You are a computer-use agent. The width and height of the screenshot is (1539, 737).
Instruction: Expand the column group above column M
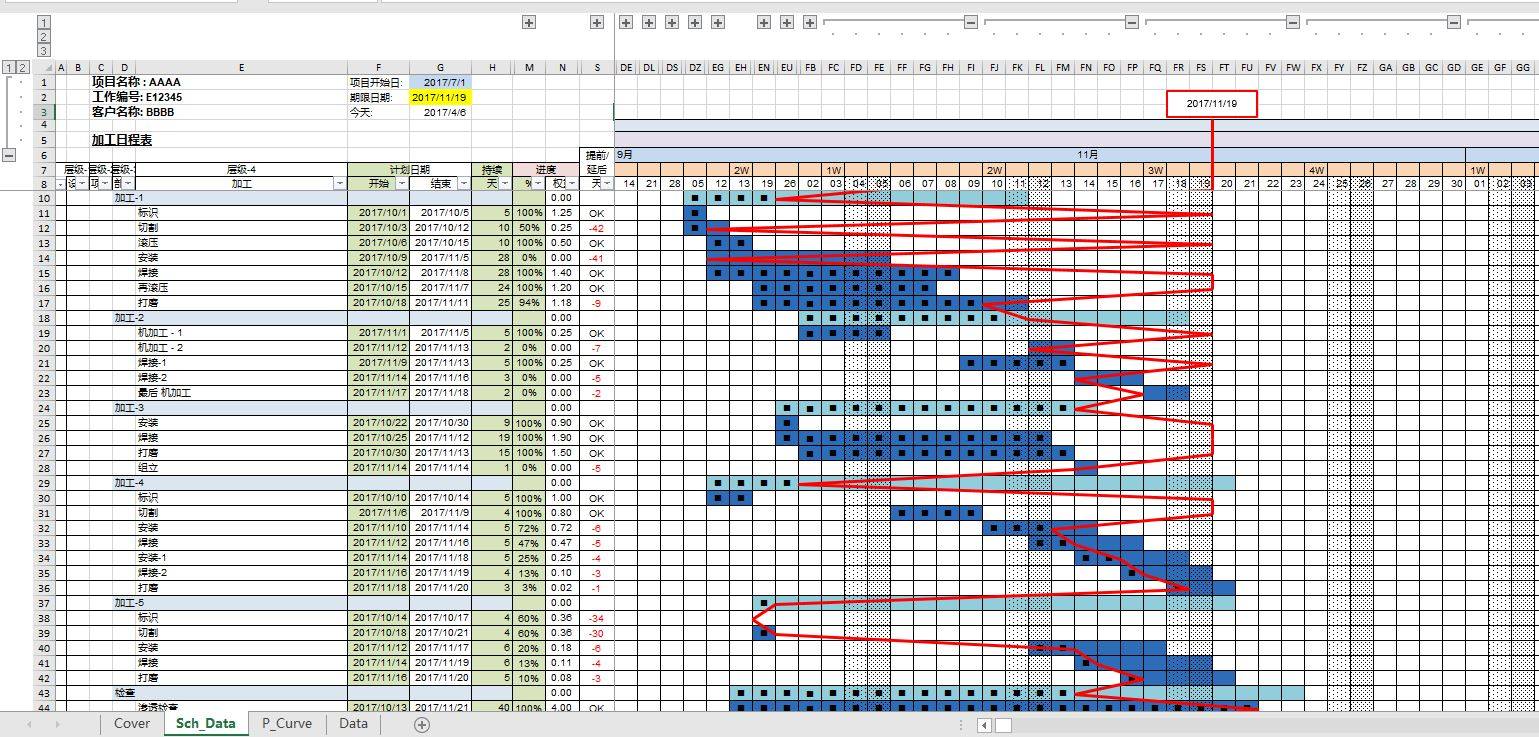coord(529,22)
